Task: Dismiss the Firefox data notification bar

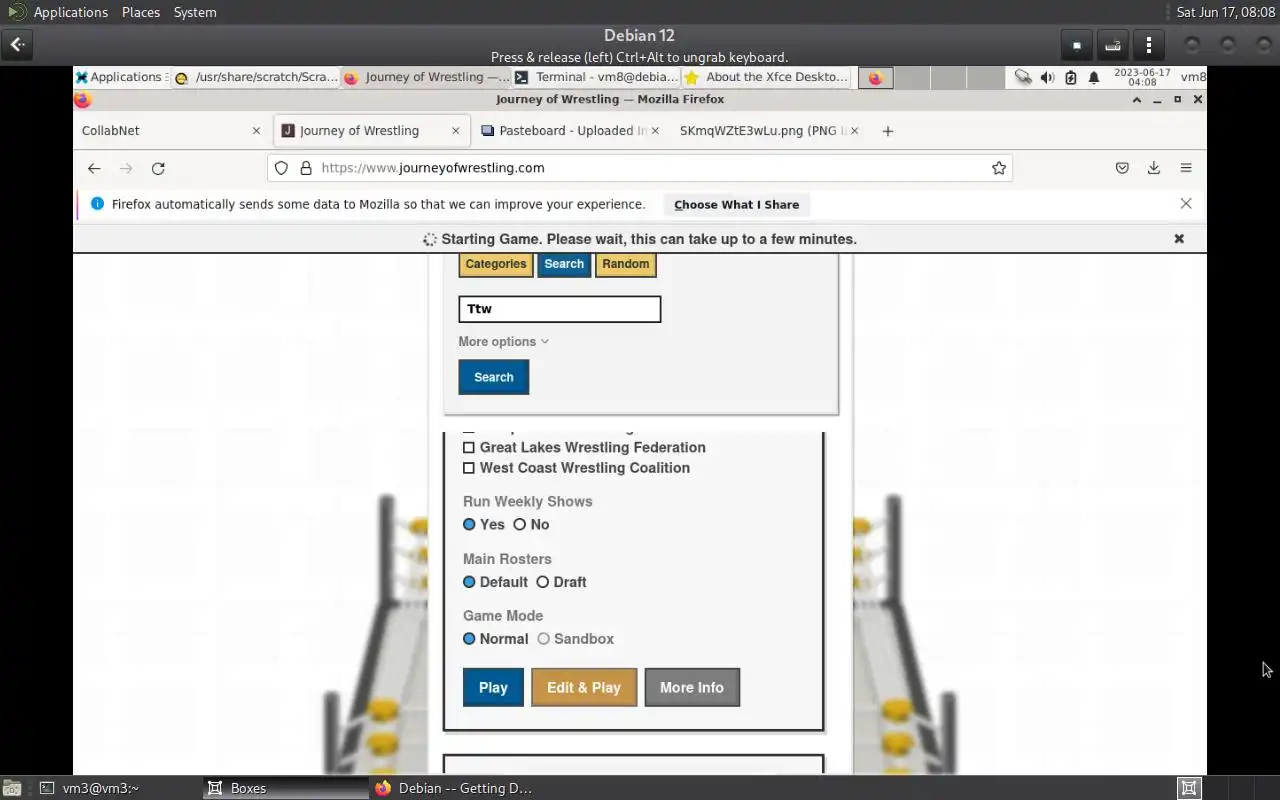Action: click(1186, 204)
